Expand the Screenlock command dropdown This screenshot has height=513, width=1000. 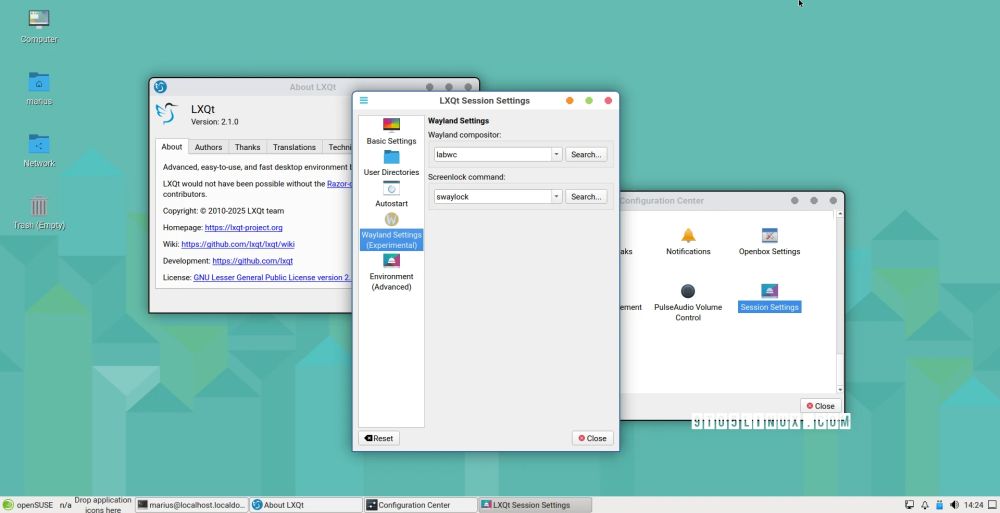coord(556,197)
